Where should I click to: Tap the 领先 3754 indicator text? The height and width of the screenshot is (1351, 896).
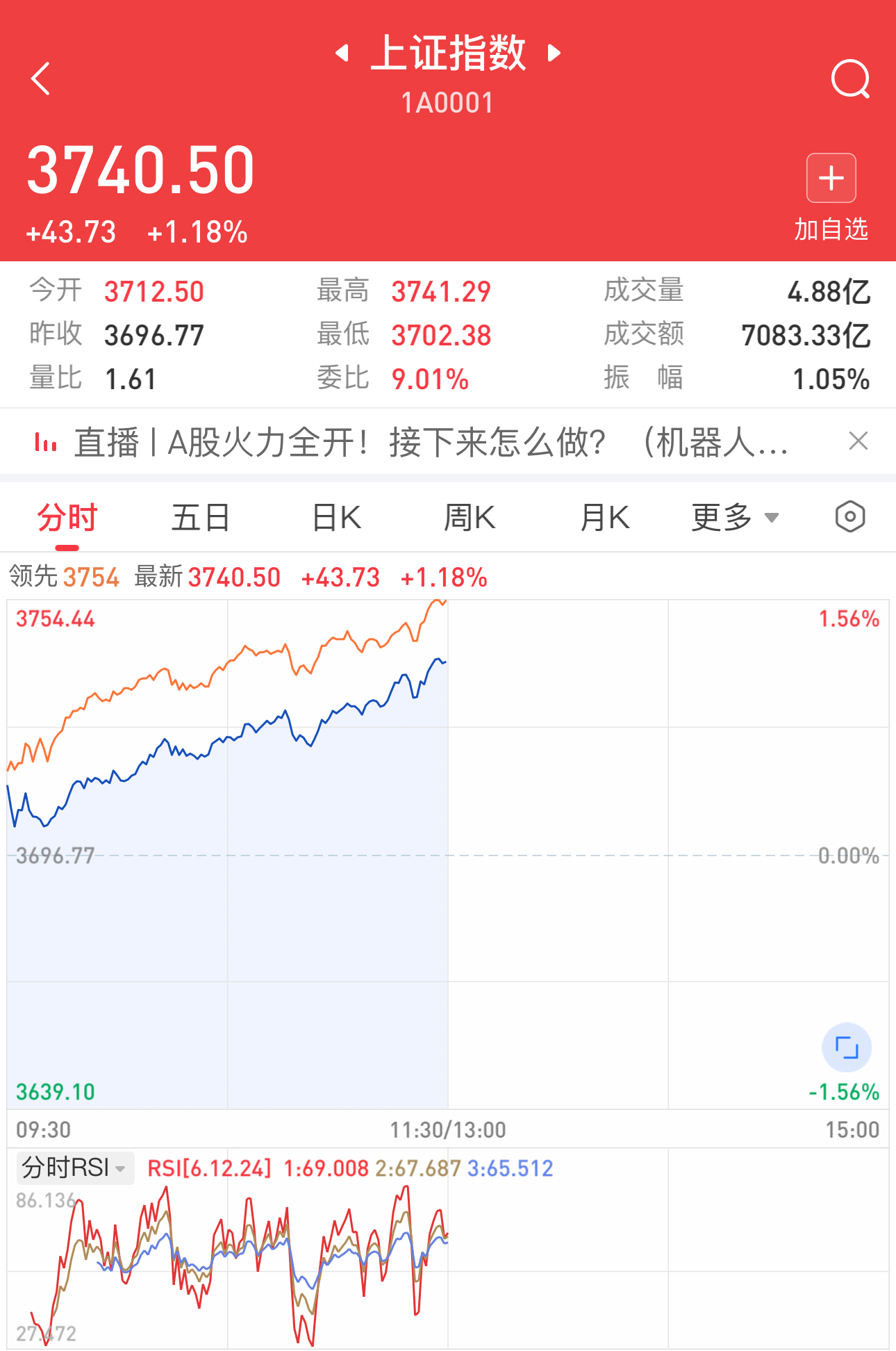tap(64, 577)
